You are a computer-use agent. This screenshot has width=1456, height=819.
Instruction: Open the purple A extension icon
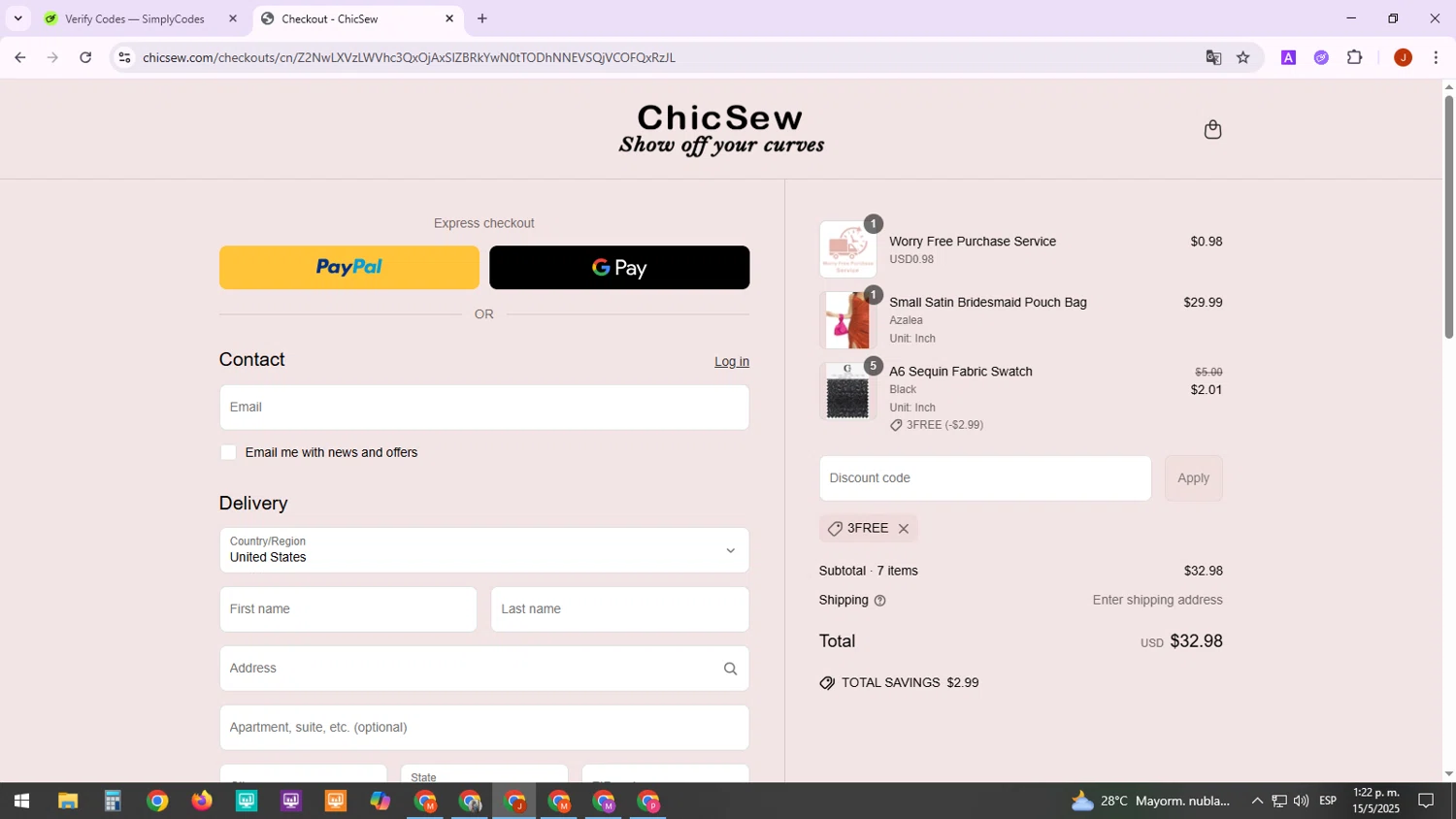tap(1288, 57)
